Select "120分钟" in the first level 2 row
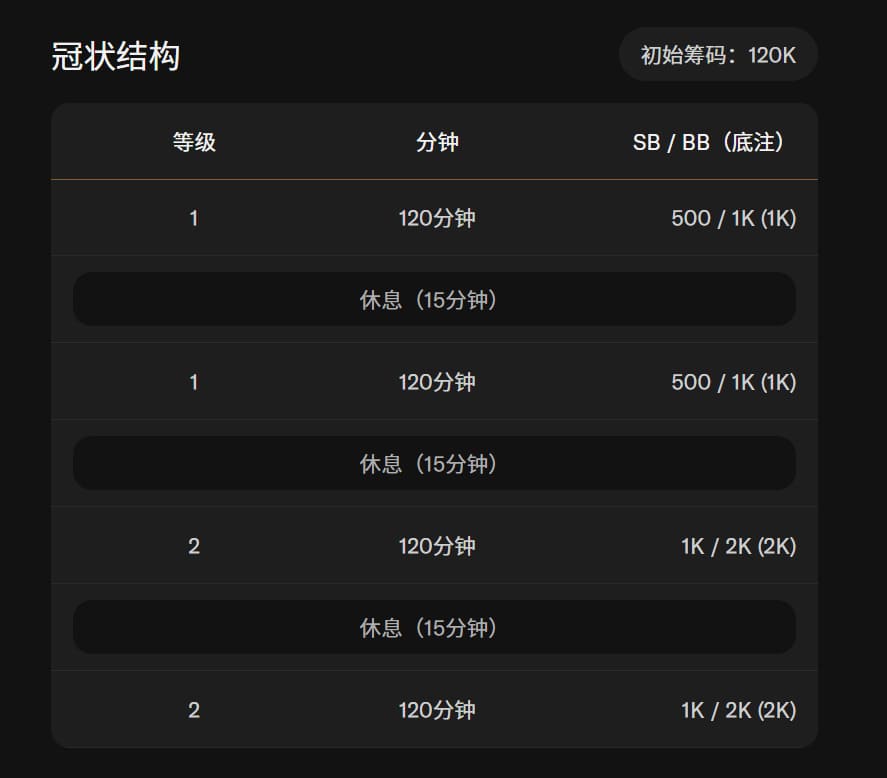 pyautogui.click(x=437, y=546)
